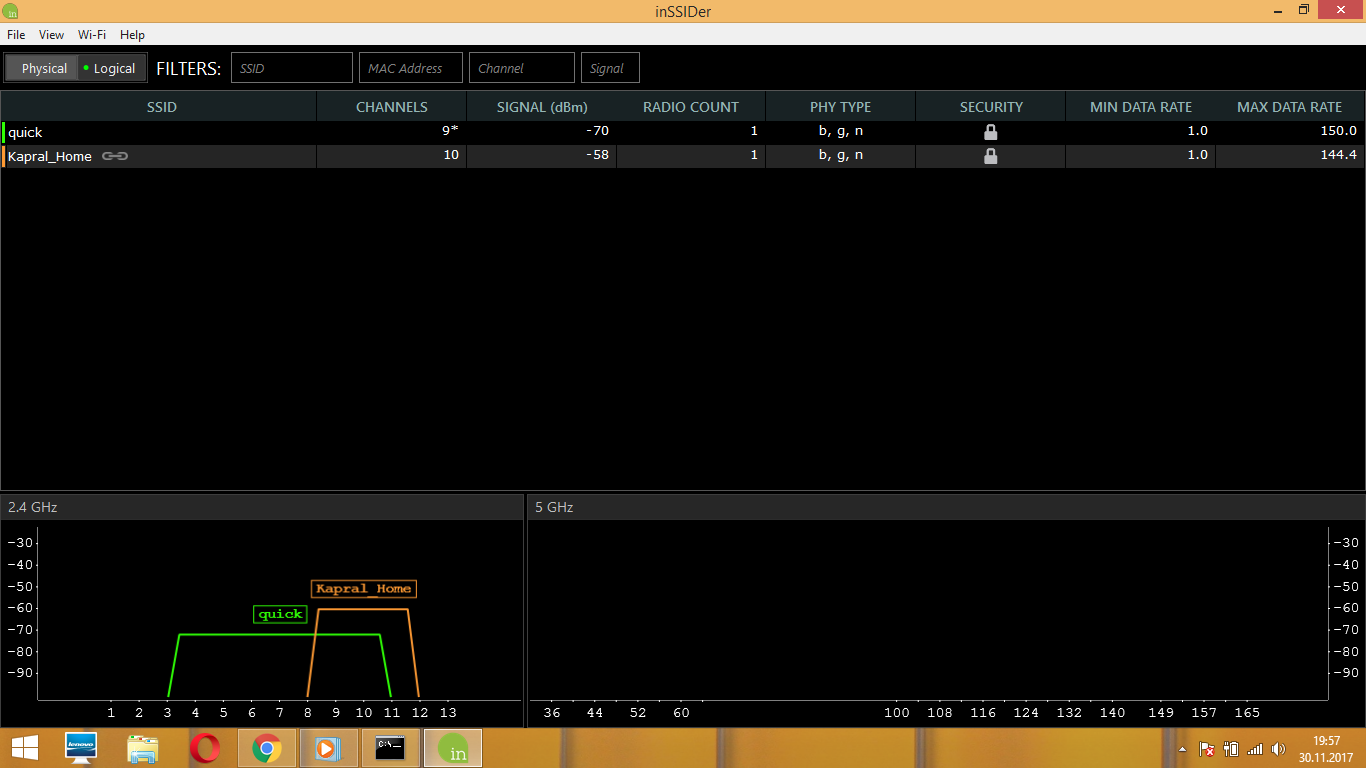Click max data rate 144.4
Viewport: 1366px width, 768px height.
[1338, 155]
